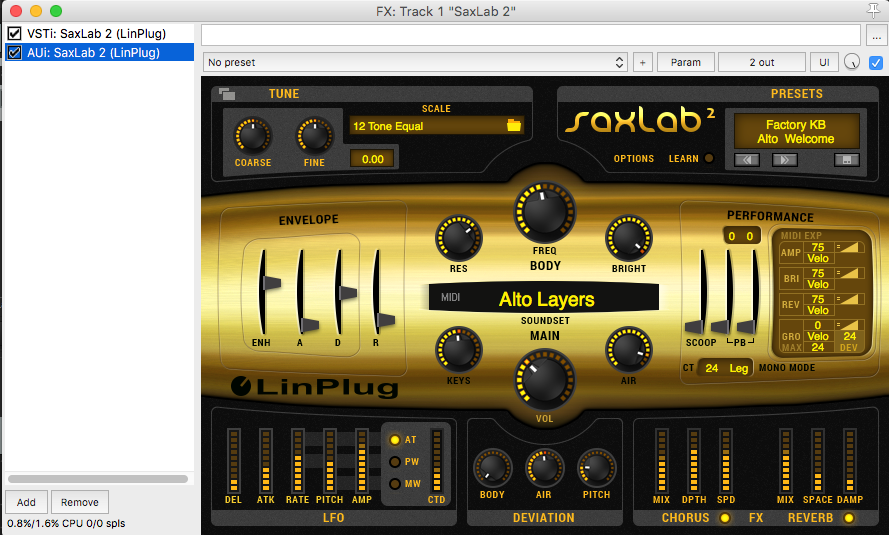
Task: Click the BRI velocity curve icon
Action: pyautogui.click(x=849, y=273)
